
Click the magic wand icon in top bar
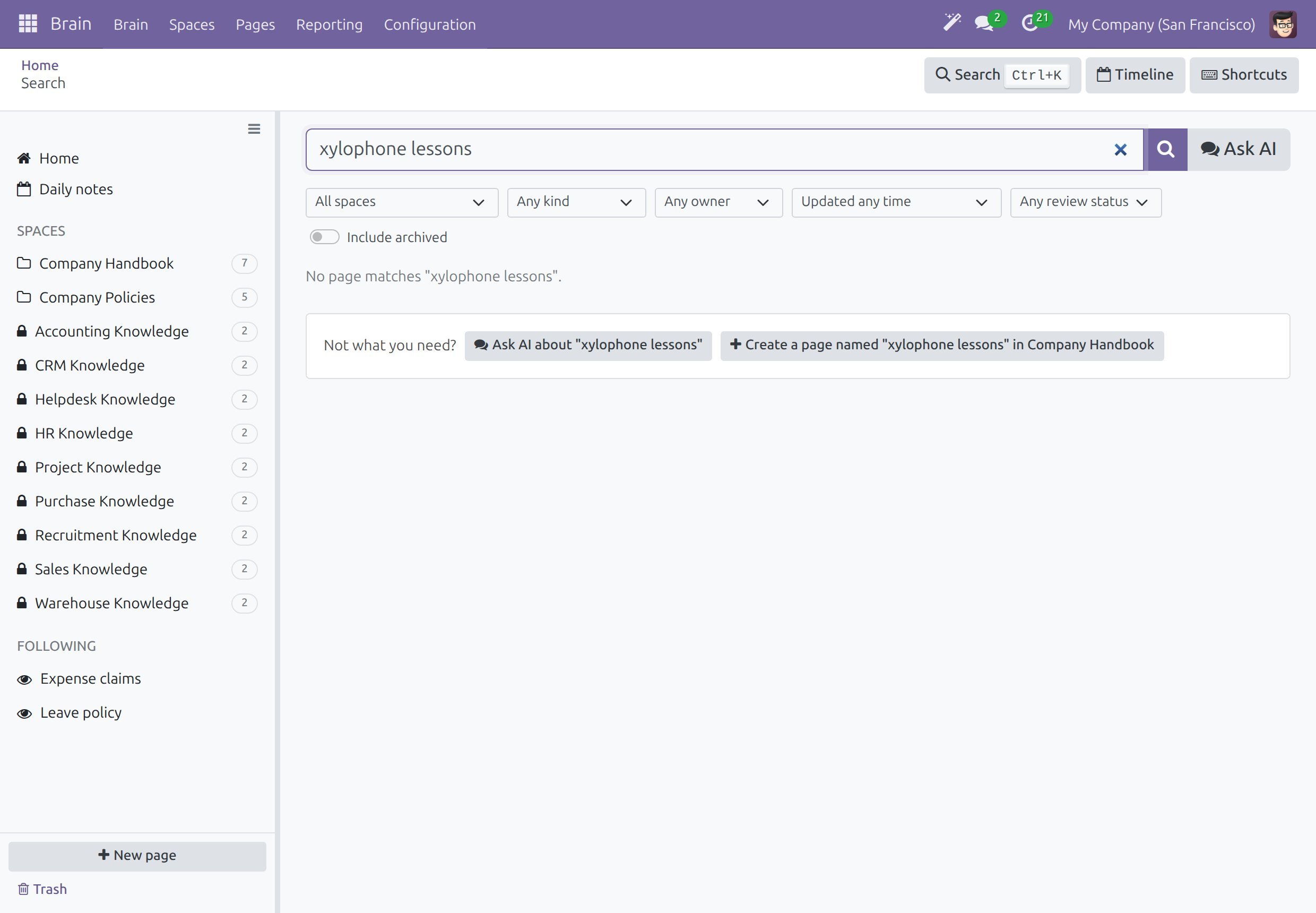click(x=951, y=23)
